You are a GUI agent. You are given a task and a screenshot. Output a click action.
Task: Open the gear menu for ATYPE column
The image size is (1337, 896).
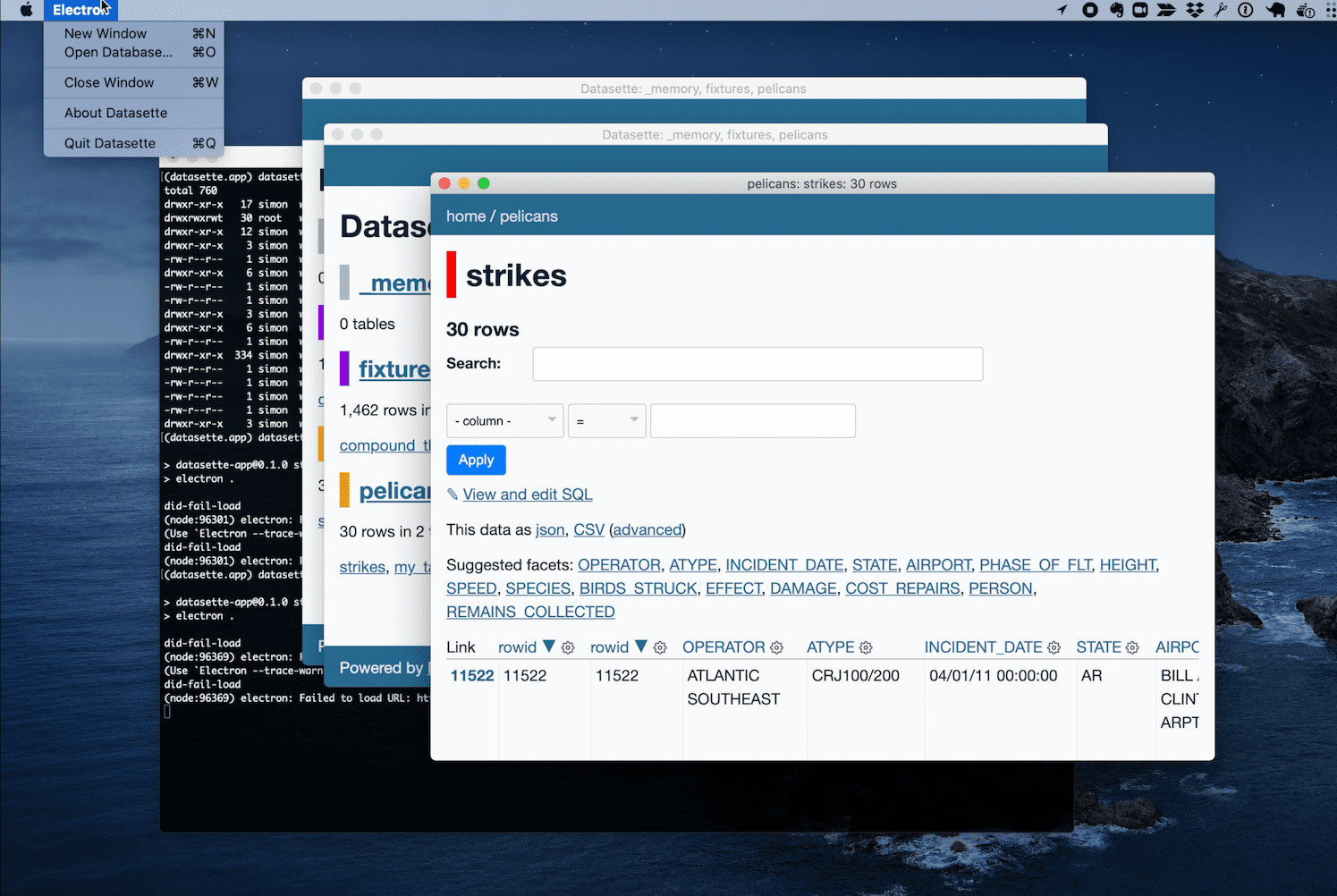click(x=866, y=647)
